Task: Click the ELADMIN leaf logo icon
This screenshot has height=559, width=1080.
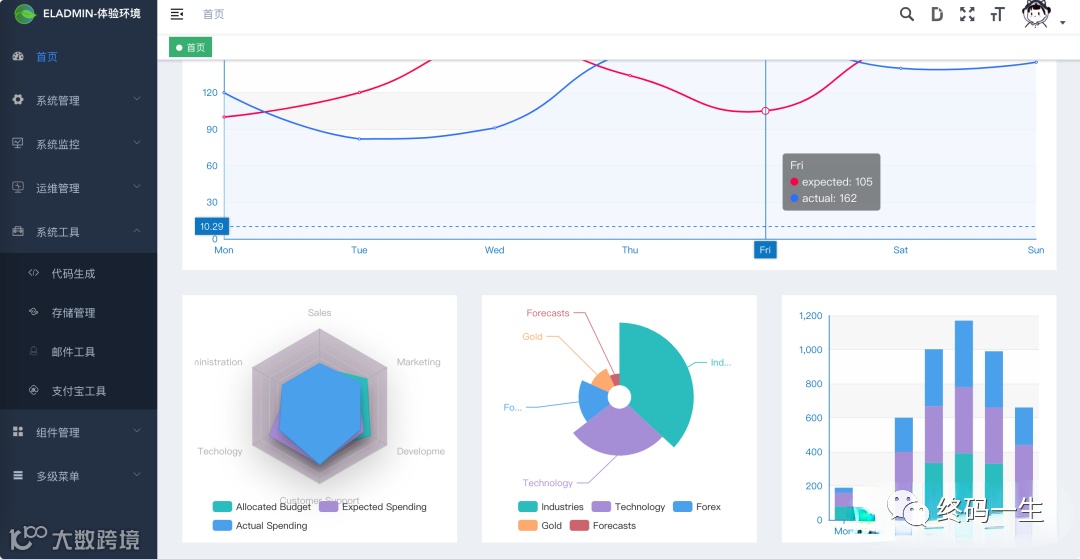Action: (25, 14)
